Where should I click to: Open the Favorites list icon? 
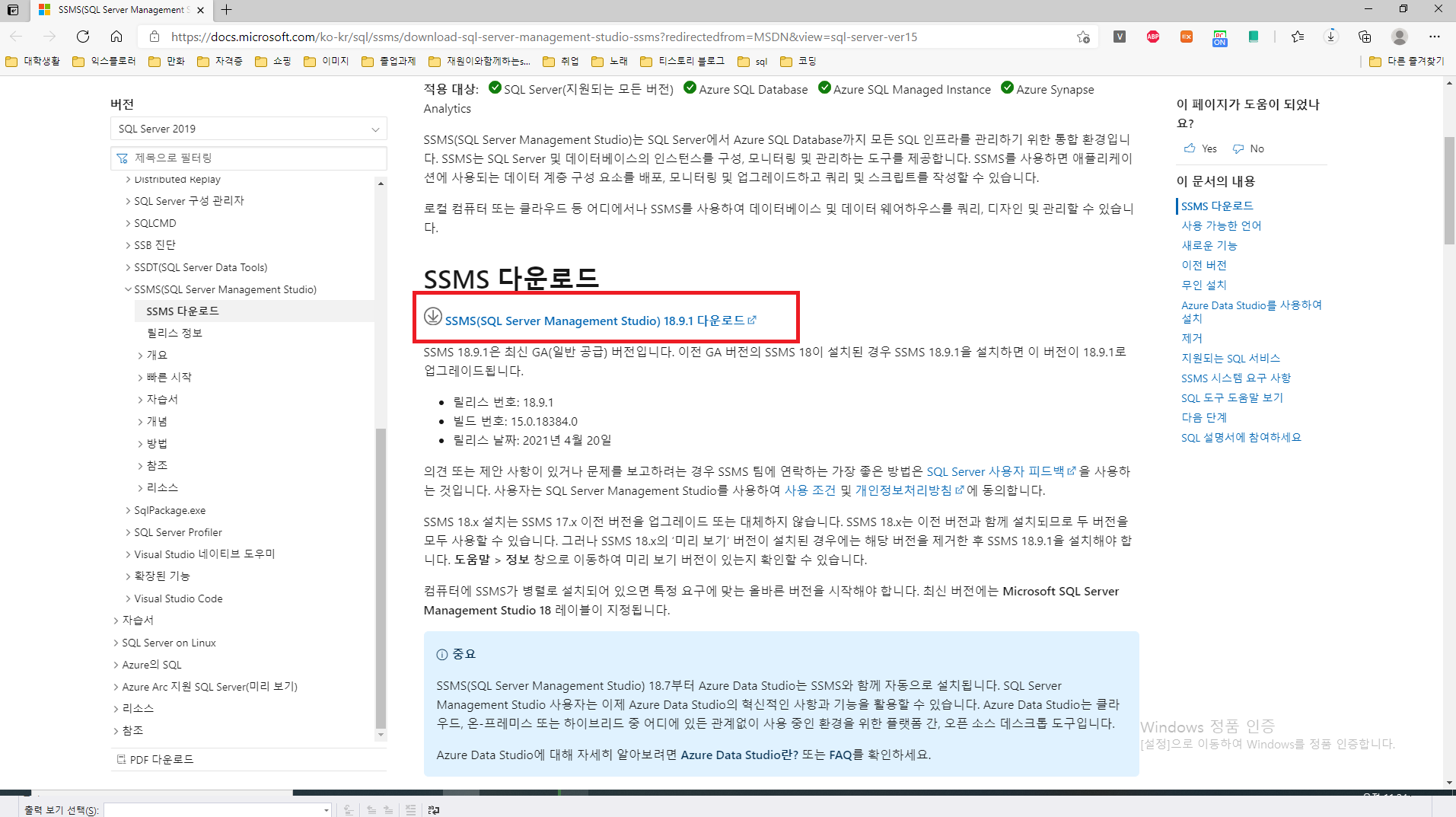pyautogui.click(x=1298, y=37)
